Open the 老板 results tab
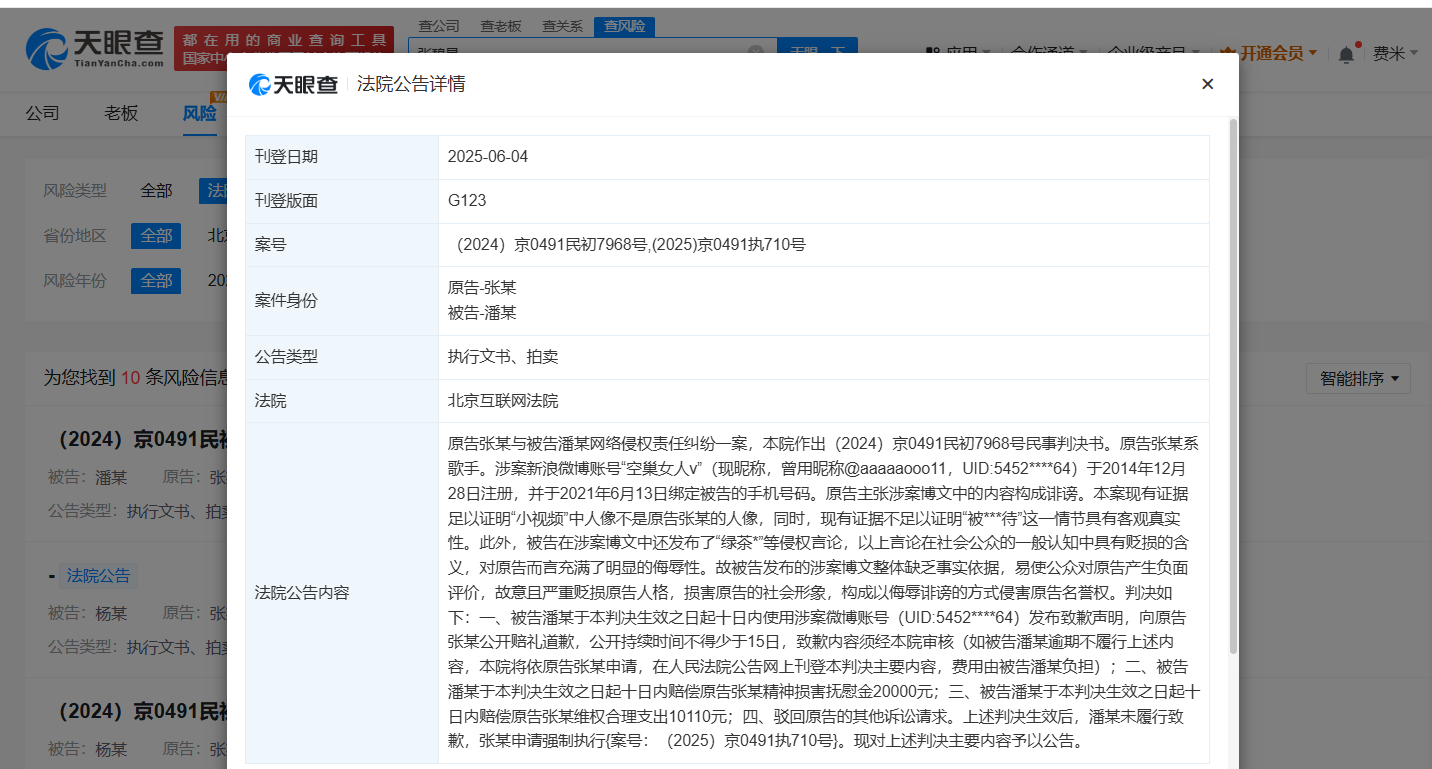Image resolution: width=1432 pixels, height=769 pixels. pos(121,113)
